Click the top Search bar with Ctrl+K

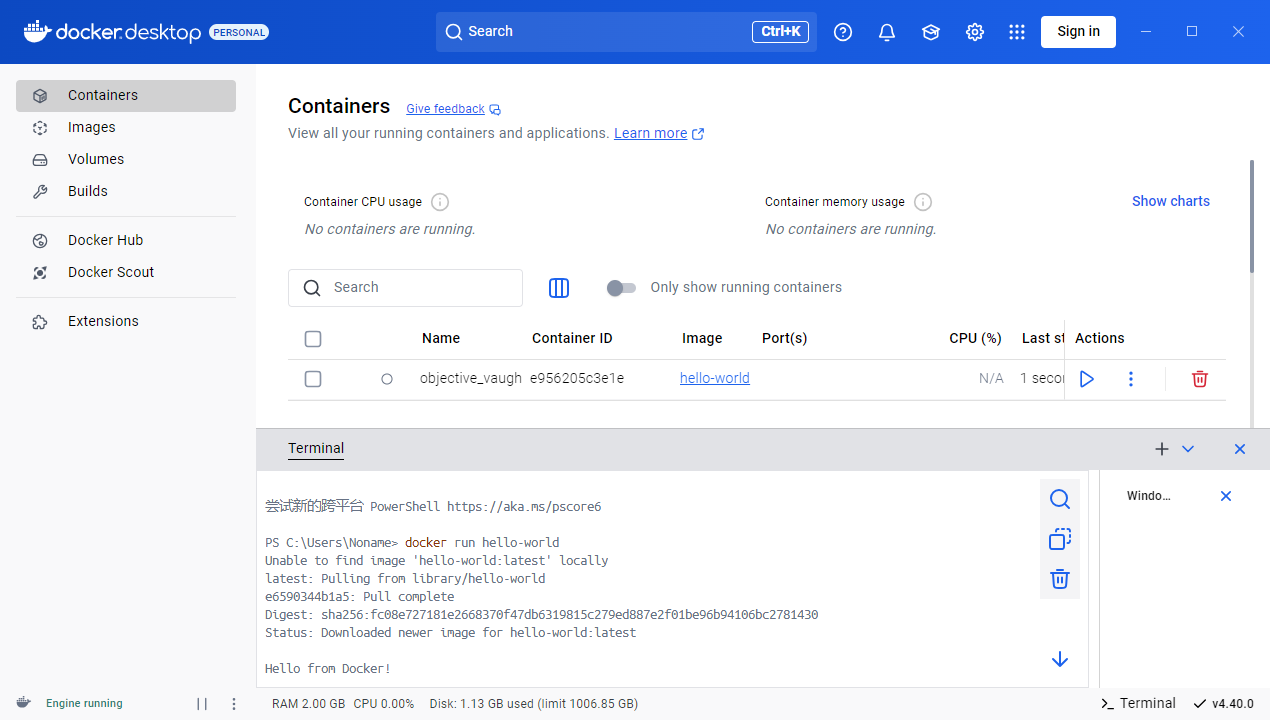point(626,32)
